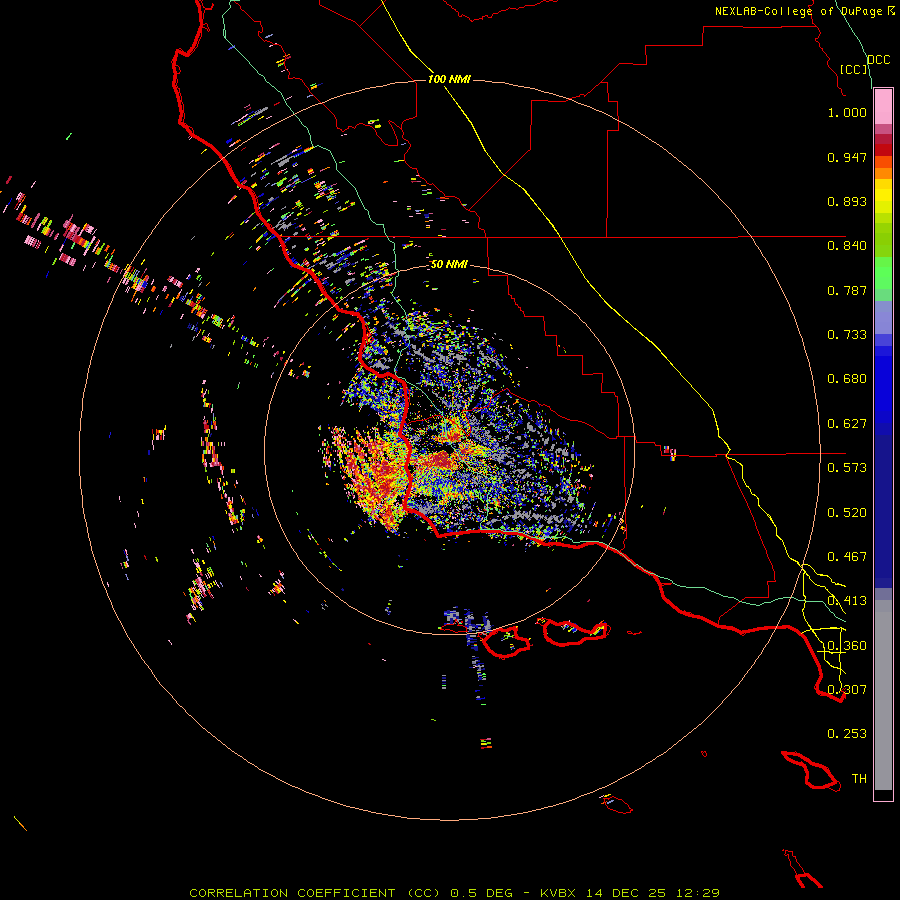The height and width of the screenshot is (900, 900).
Task: Click the 0.787 scale value
Action: pos(847,290)
